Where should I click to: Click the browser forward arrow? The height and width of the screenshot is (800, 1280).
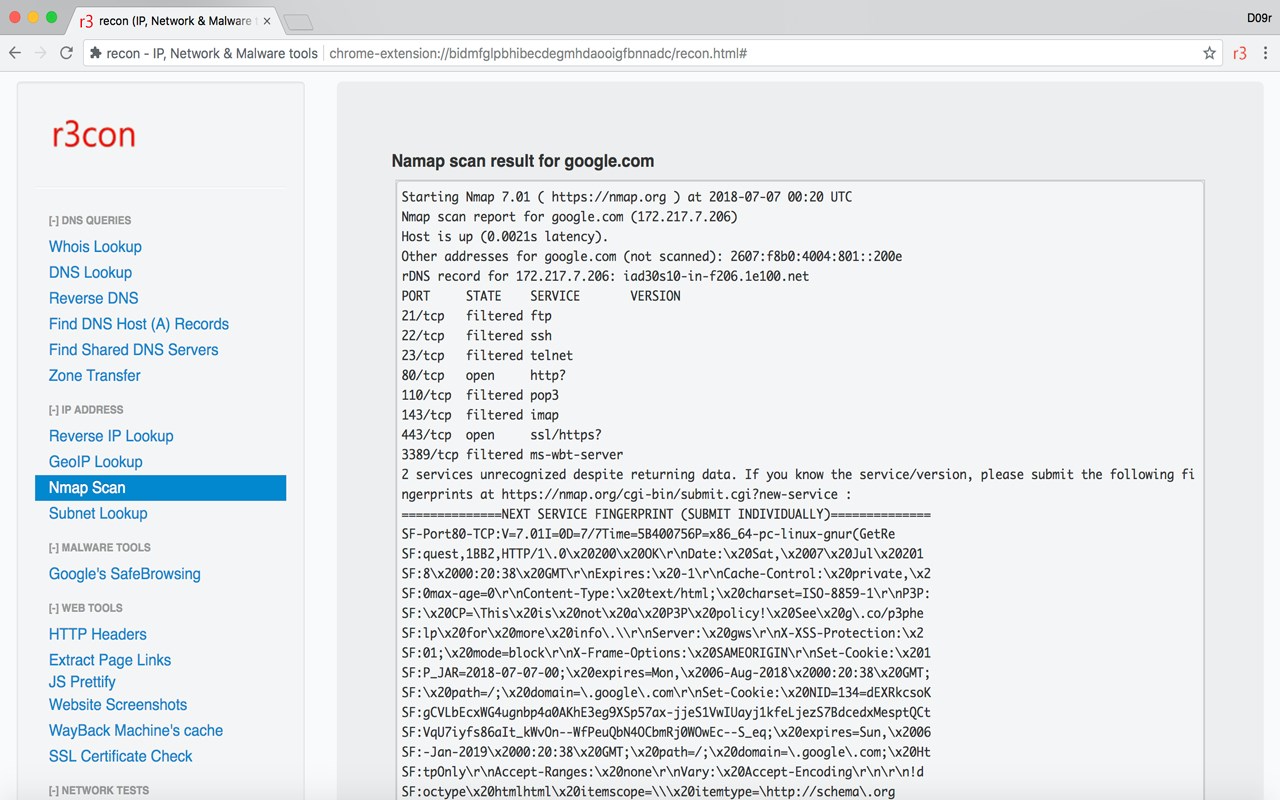click(41, 53)
